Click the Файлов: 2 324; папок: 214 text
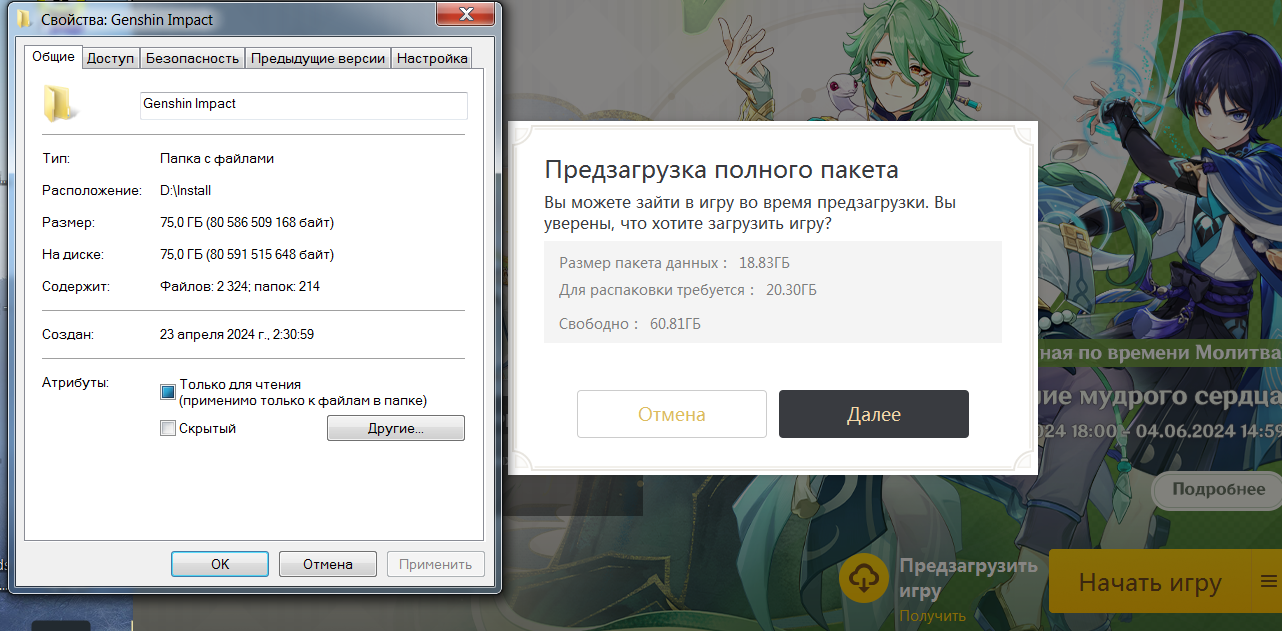The image size is (1282, 631). [240, 286]
